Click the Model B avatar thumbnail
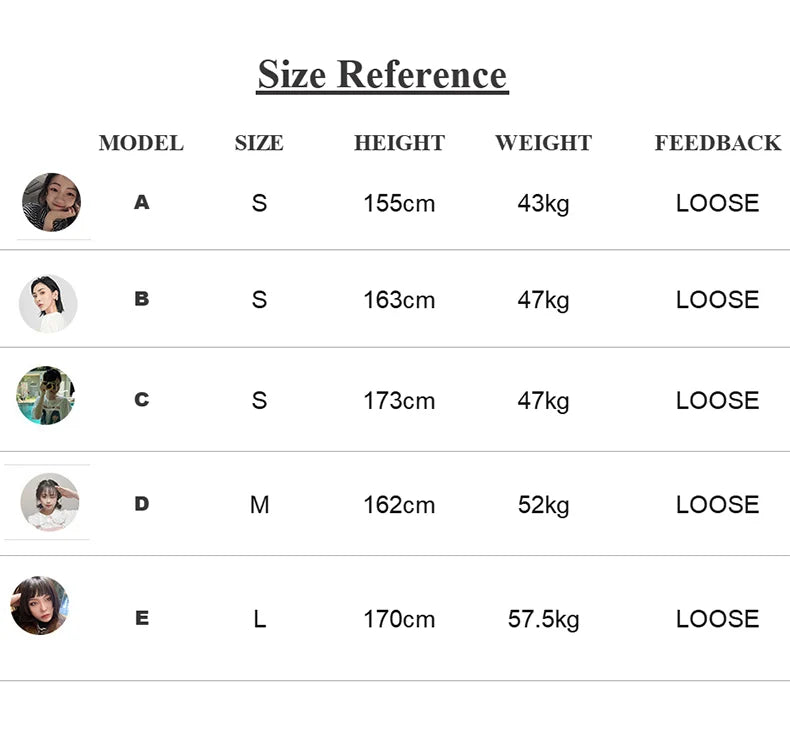790x750 pixels. [48, 303]
